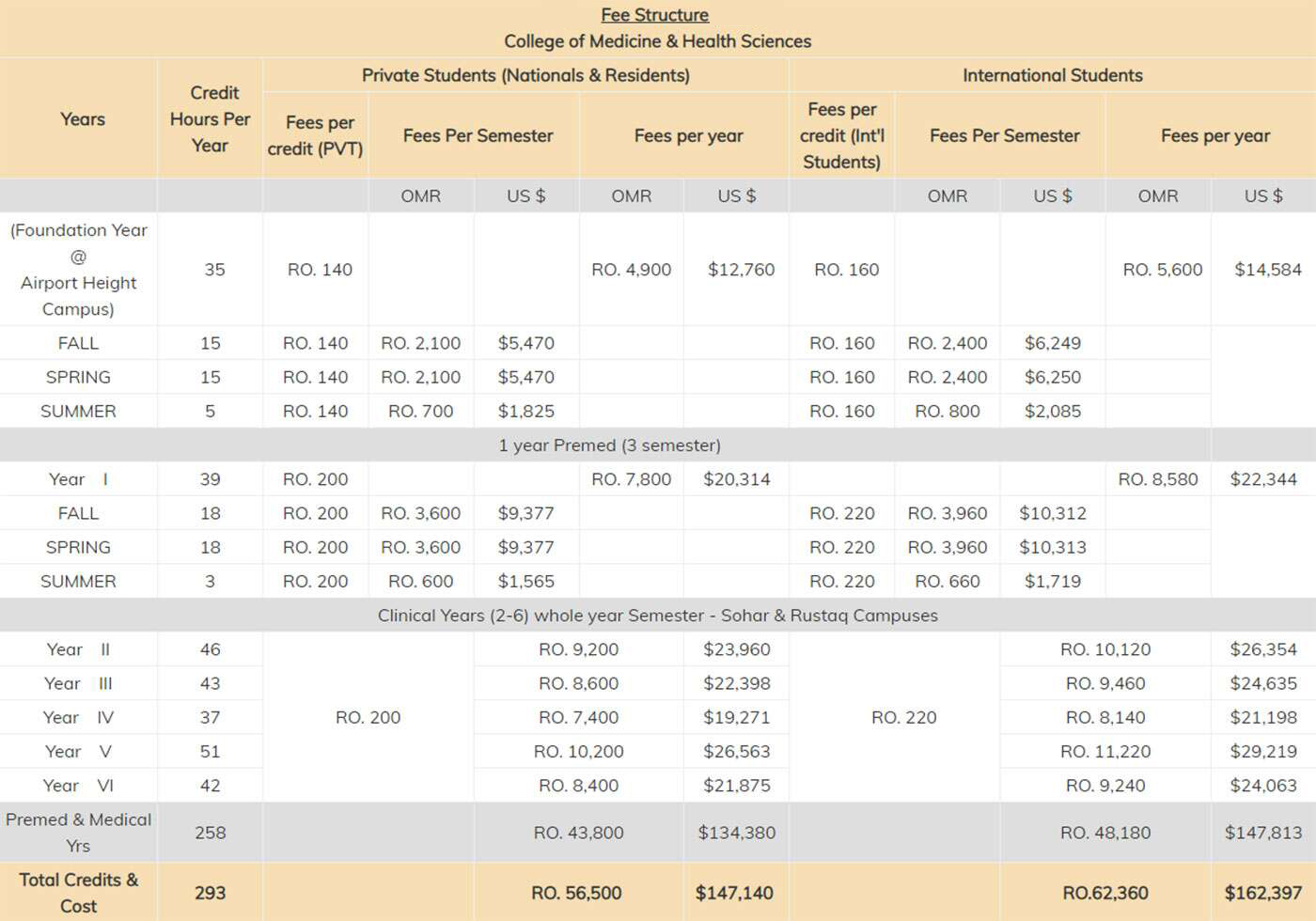
Task: Click the Clinical Years (2-6) section row
Action: pyautogui.click(x=657, y=616)
